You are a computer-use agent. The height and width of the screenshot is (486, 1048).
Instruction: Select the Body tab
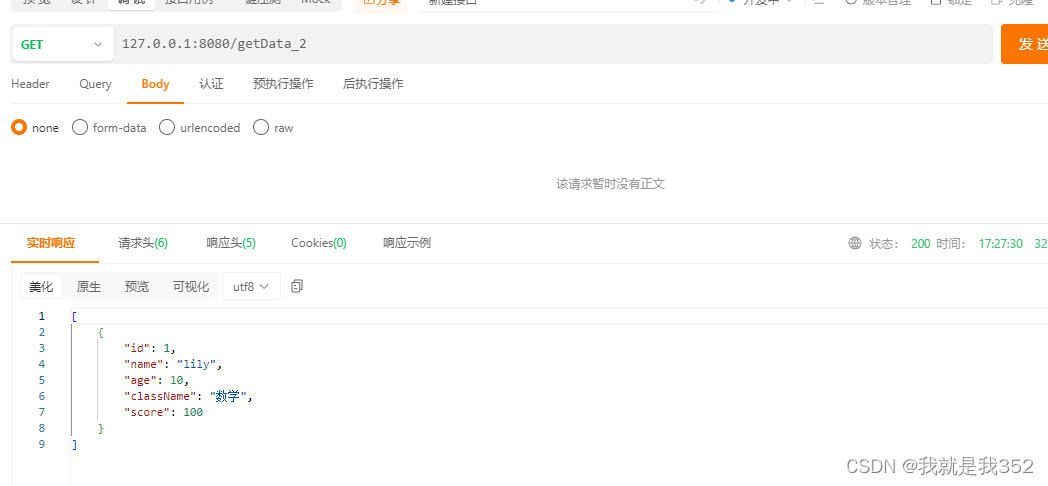pos(155,84)
